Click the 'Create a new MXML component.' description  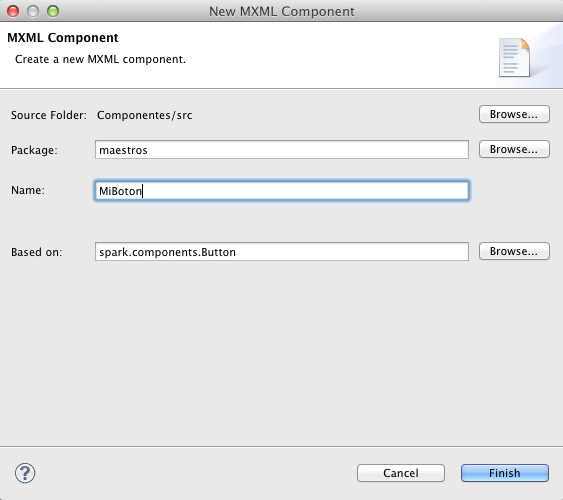100,59
